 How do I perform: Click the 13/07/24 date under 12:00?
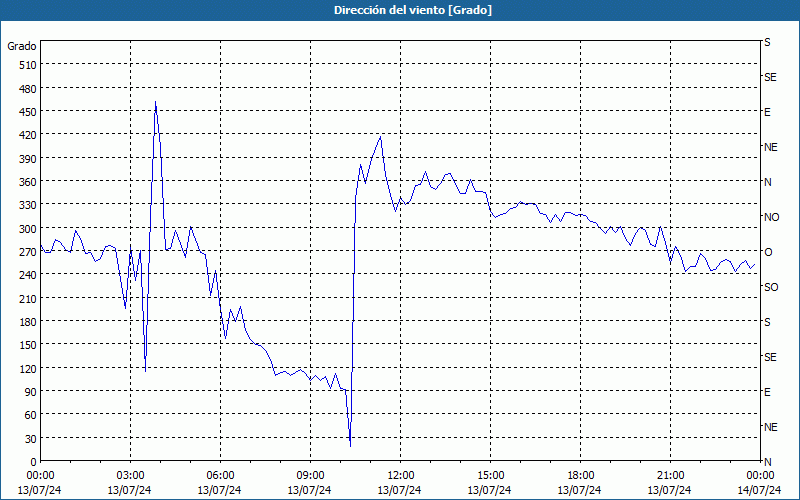[x=399, y=490]
